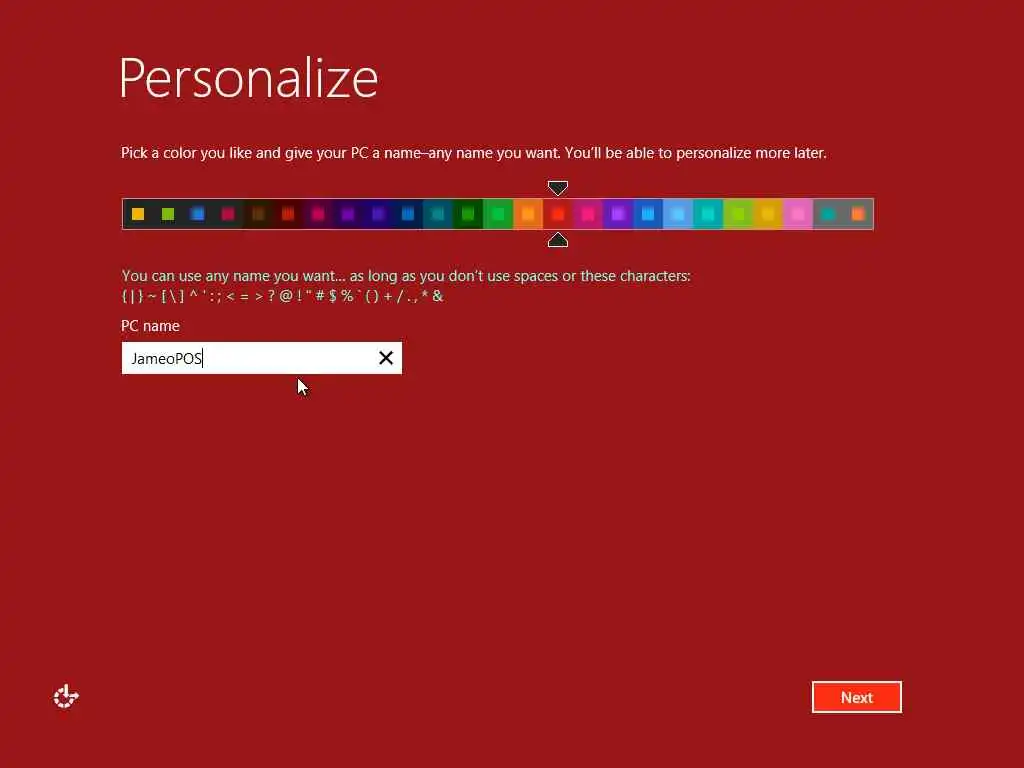1024x768 pixels.
Task: Select the light pink color swatch
Action: (798, 214)
